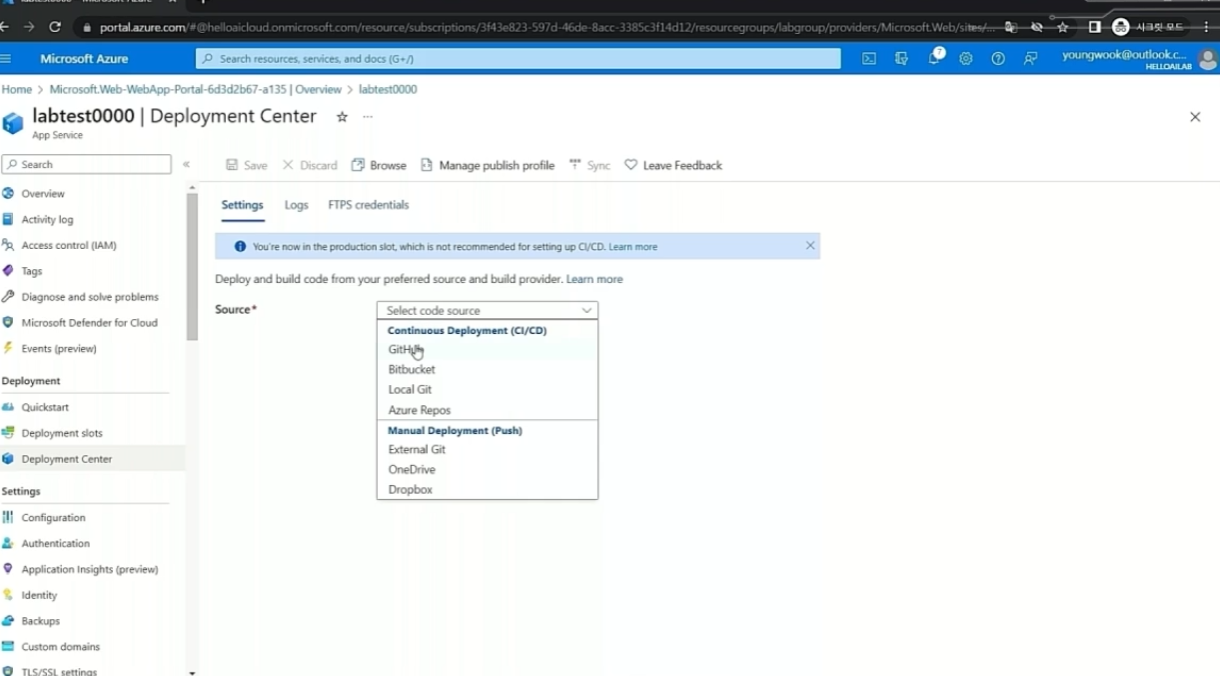The image size is (1220, 676).
Task: Click Sync in the toolbar
Action: pos(589,165)
